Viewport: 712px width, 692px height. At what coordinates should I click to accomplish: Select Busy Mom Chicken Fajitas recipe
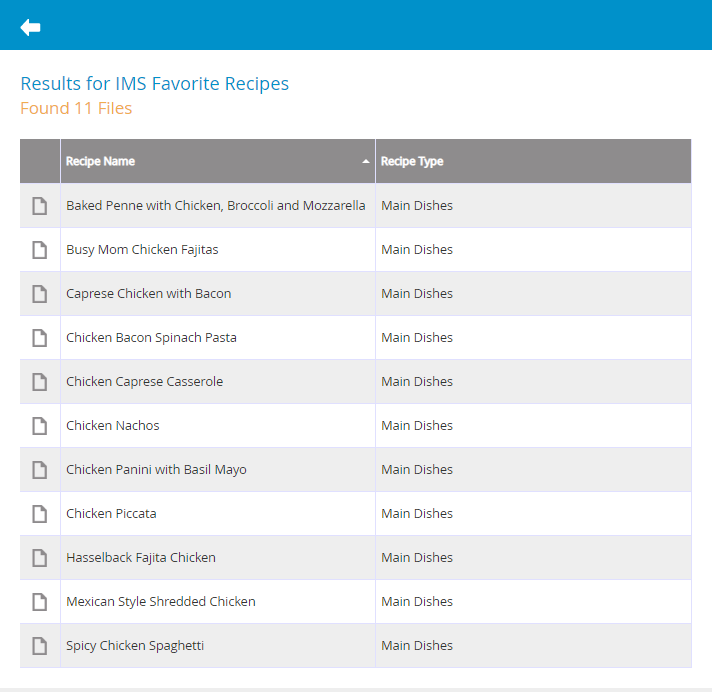tap(142, 250)
